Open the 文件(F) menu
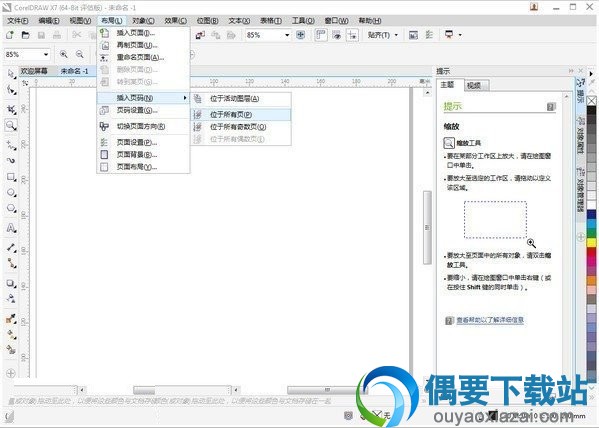Viewport: 599px width, 428px height. pyautogui.click(x=18, y=21)
